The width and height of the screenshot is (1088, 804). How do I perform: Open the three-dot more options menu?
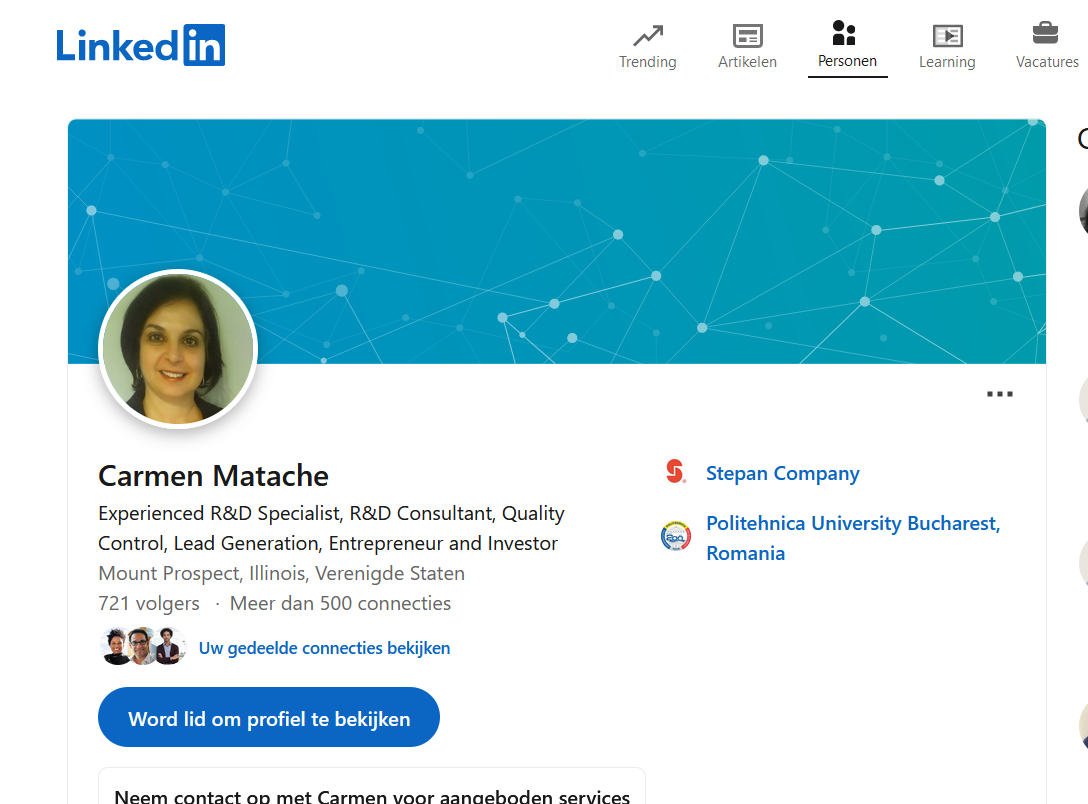(1000, 394)
